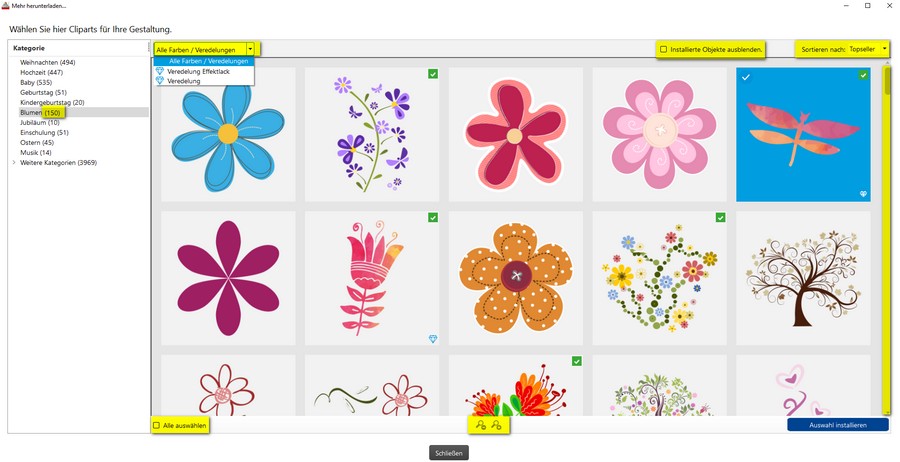Select the Hochzeit category
Screen dimensions: 900x462
pyautogui.click(x=41, y=72)
